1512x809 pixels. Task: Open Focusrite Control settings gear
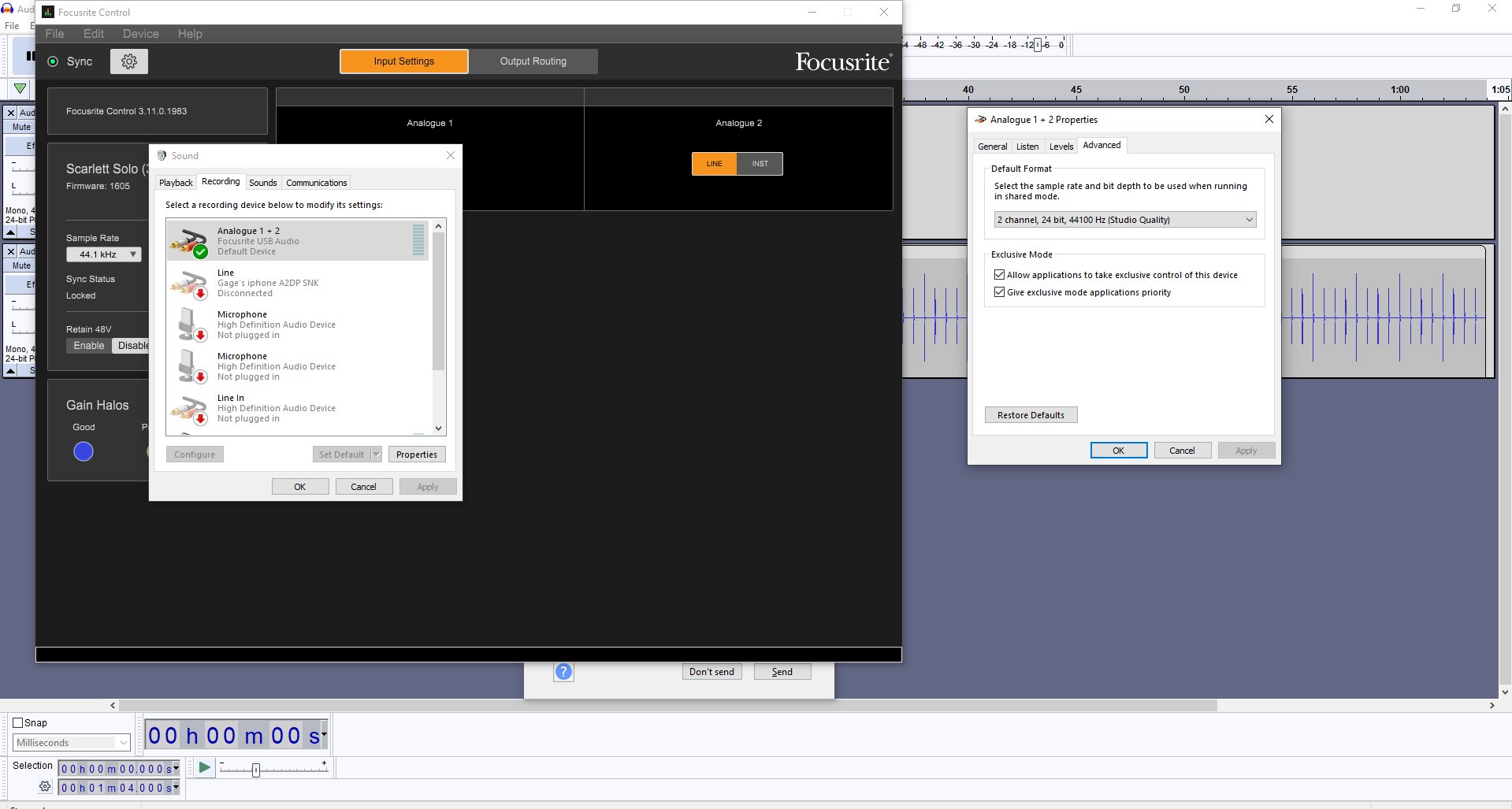(x=129, y=61)
